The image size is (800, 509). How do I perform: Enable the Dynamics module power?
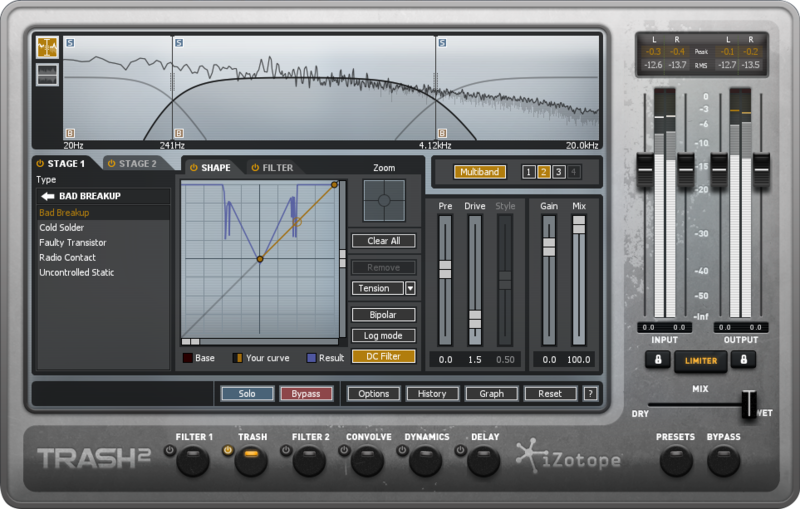pyautogui.click(x=402, y=450)
